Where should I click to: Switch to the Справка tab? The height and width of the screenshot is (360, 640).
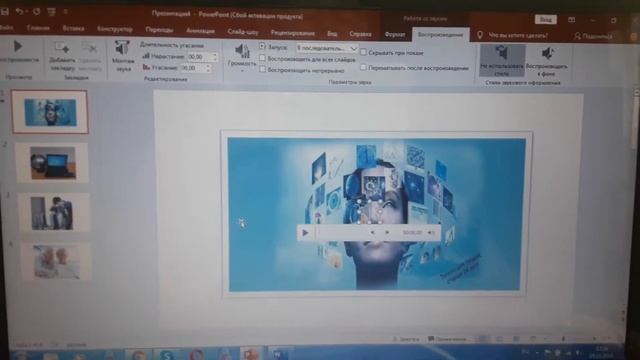[360, 34]
